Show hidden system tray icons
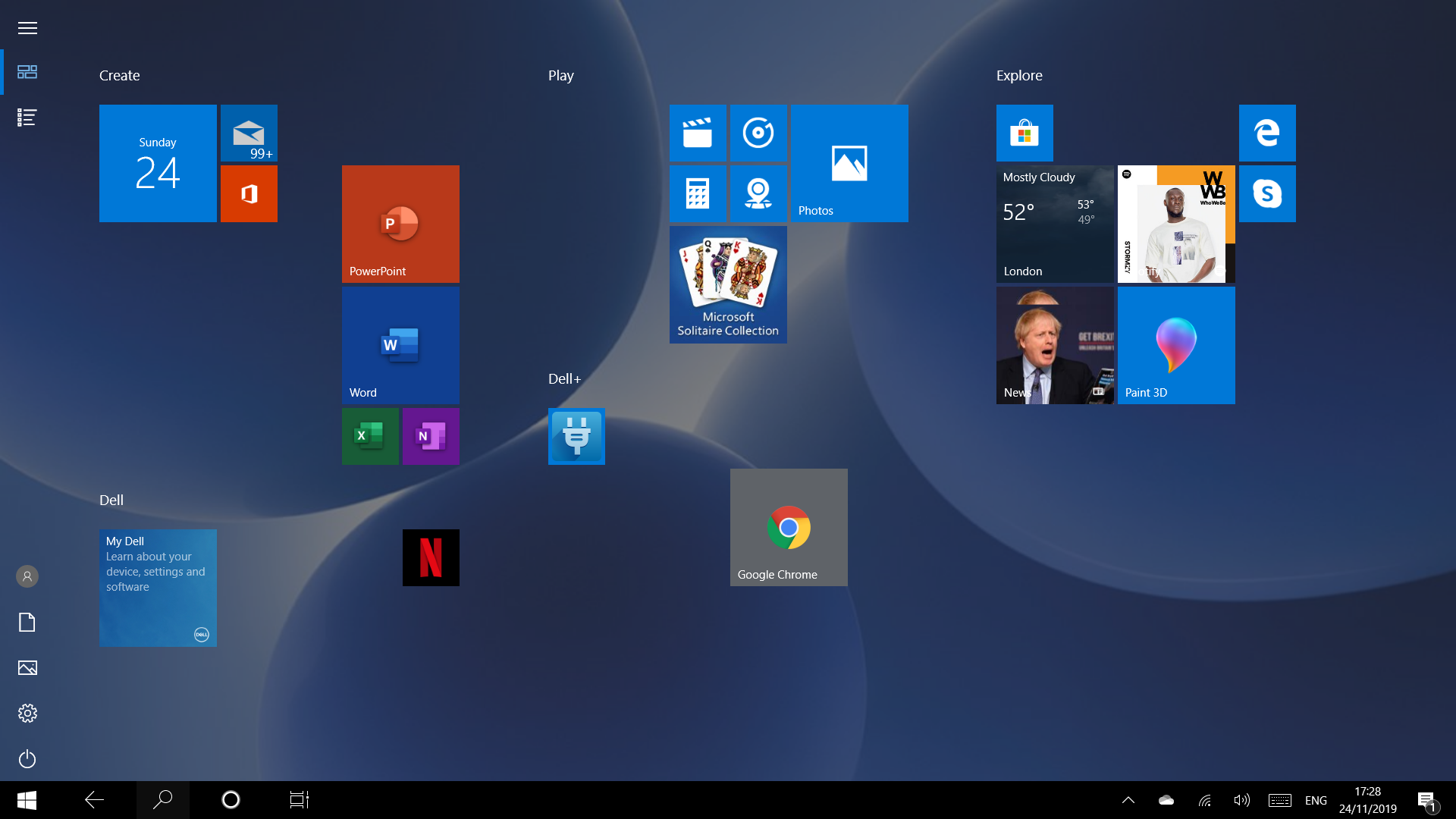 (1128, 800)
